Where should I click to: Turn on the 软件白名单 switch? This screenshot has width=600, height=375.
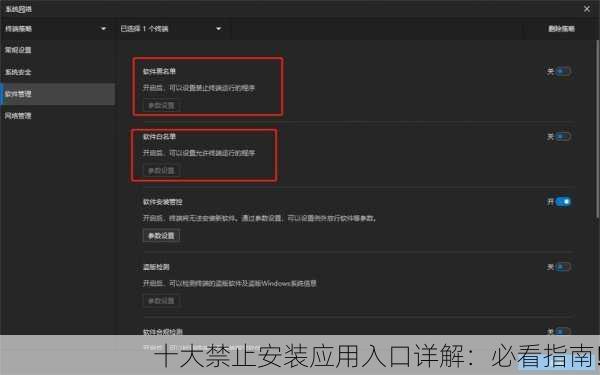click(x=563, y=137)
